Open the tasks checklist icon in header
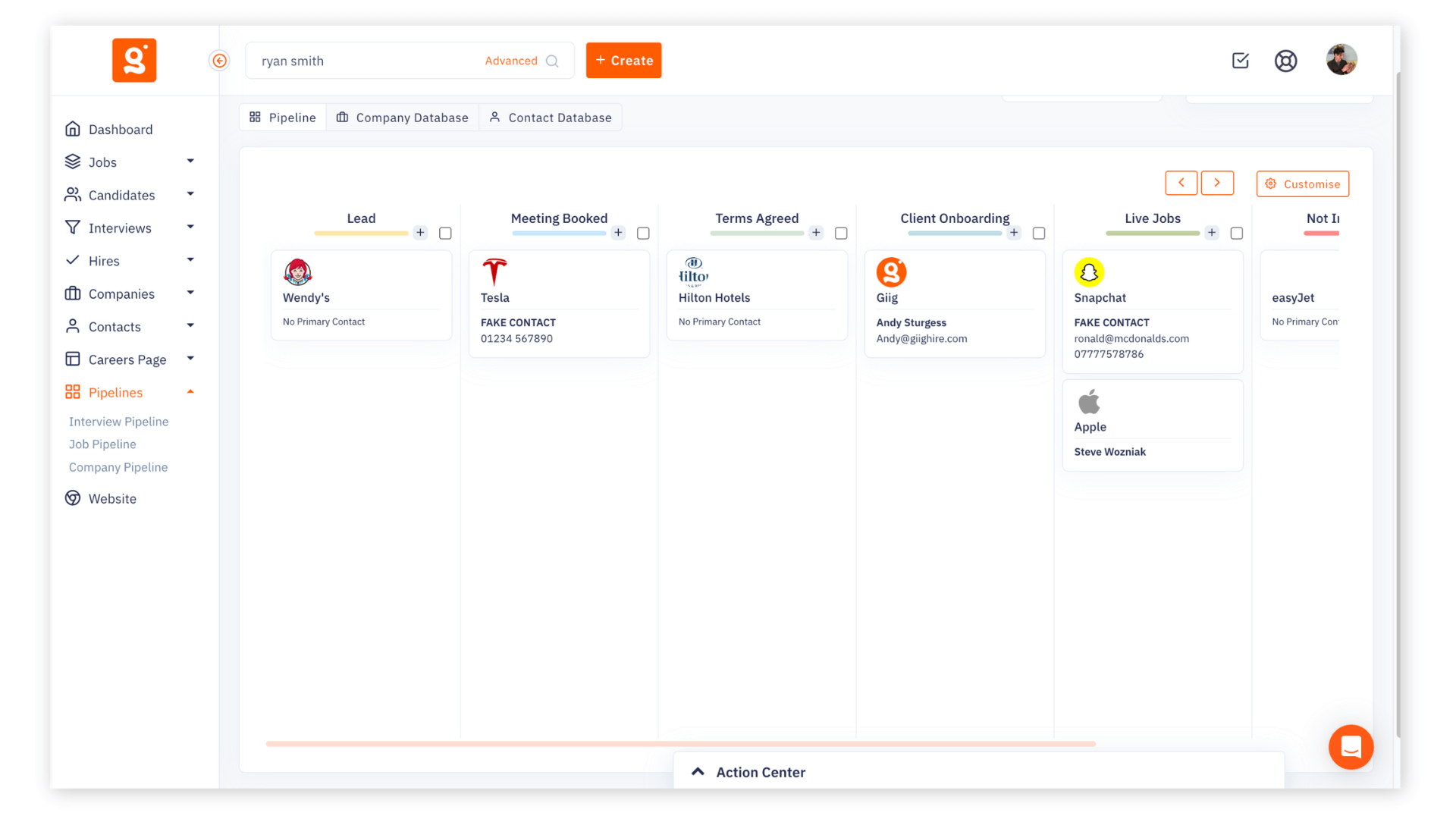 point(1241,61)
